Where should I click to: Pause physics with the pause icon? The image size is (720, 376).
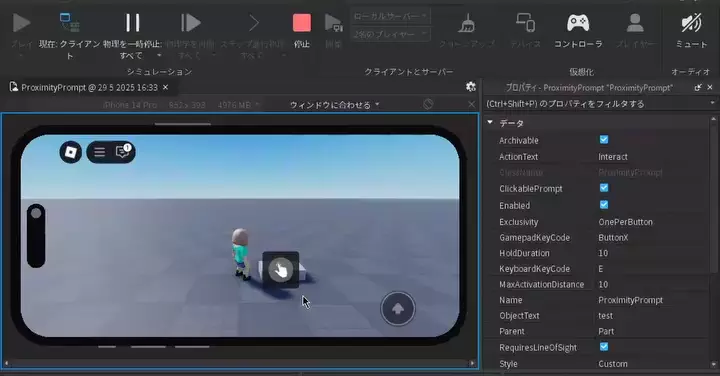tap(133, 22)
